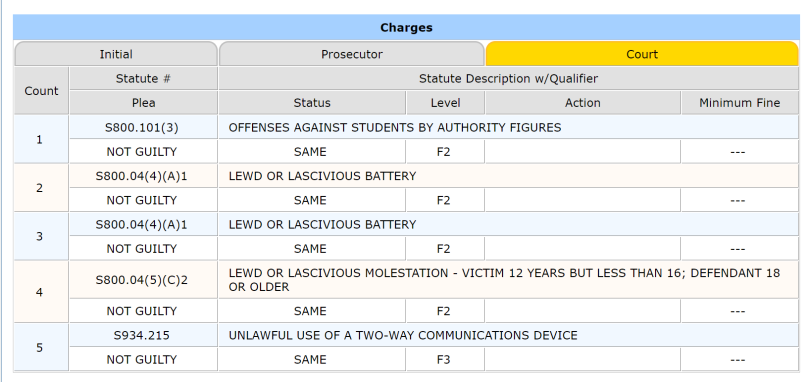This screenshot has height=382, width=809.
Task: Select statute S800.04(5)(C)2 in count 4
Action: [x=142, y=280]
